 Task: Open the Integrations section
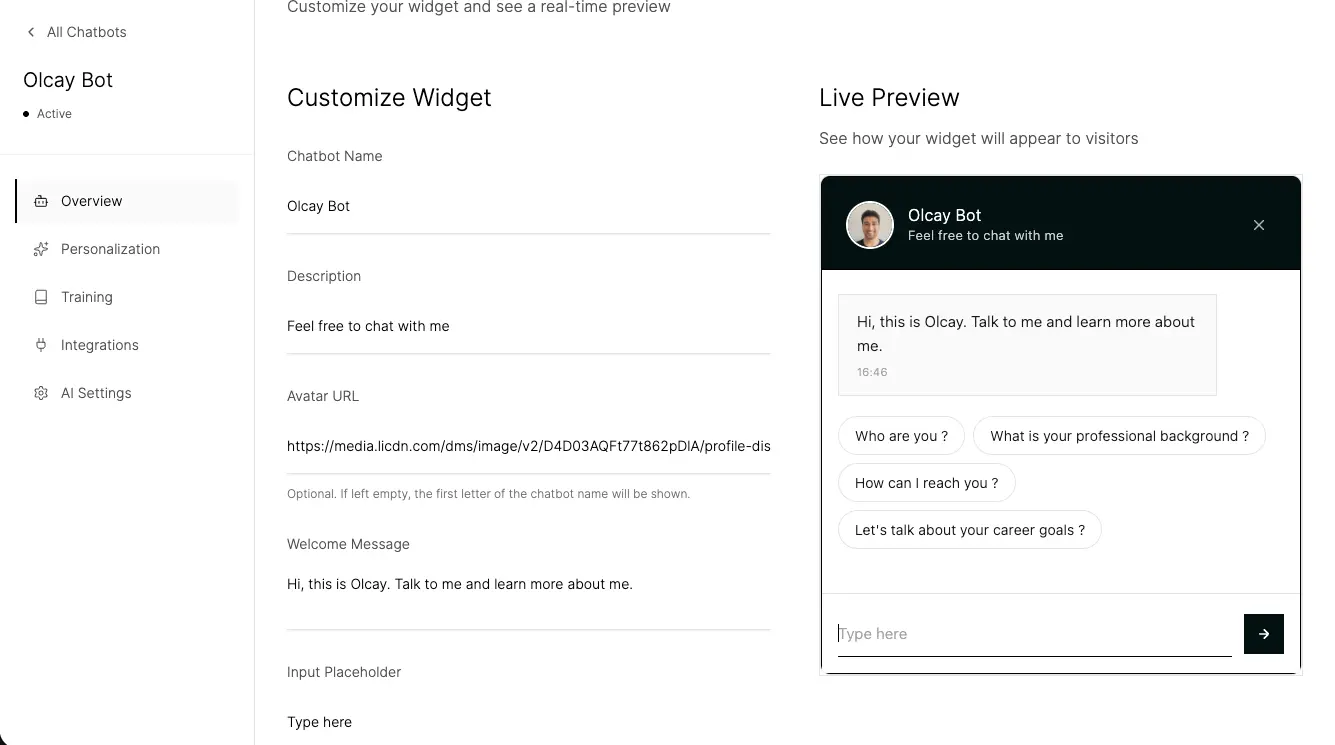pyautogui.click(x=100, y=345)
